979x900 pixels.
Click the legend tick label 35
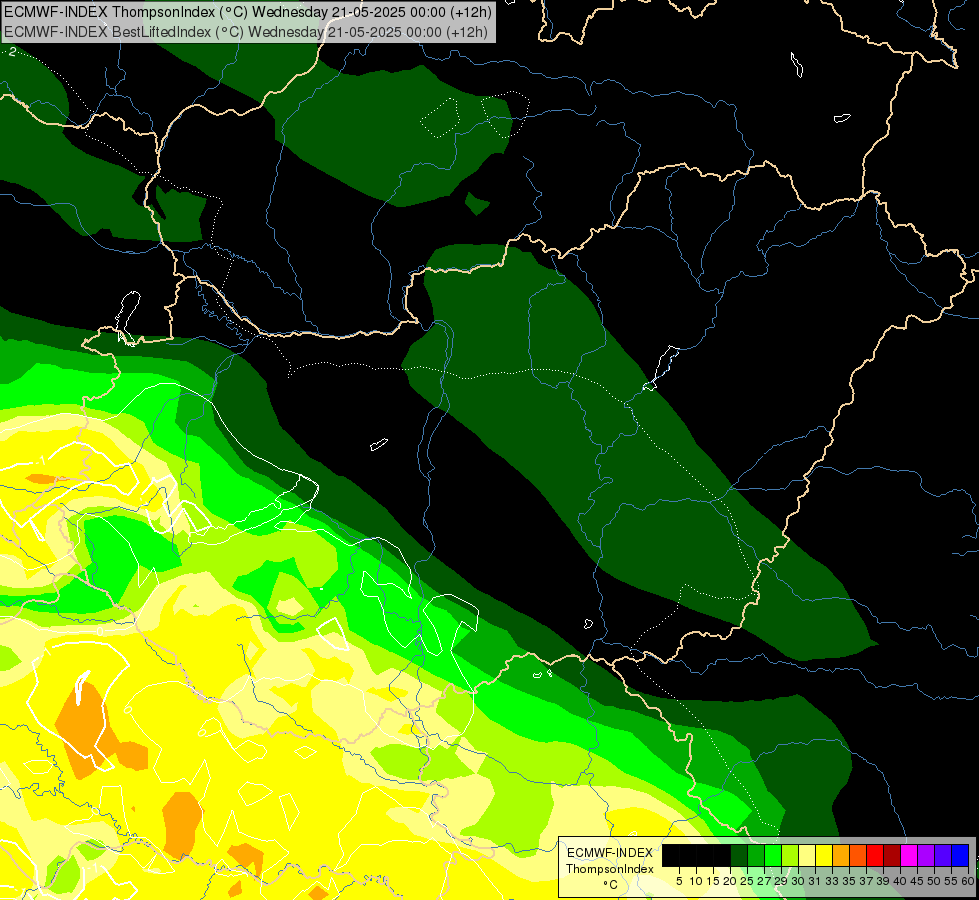coord(849,881)
